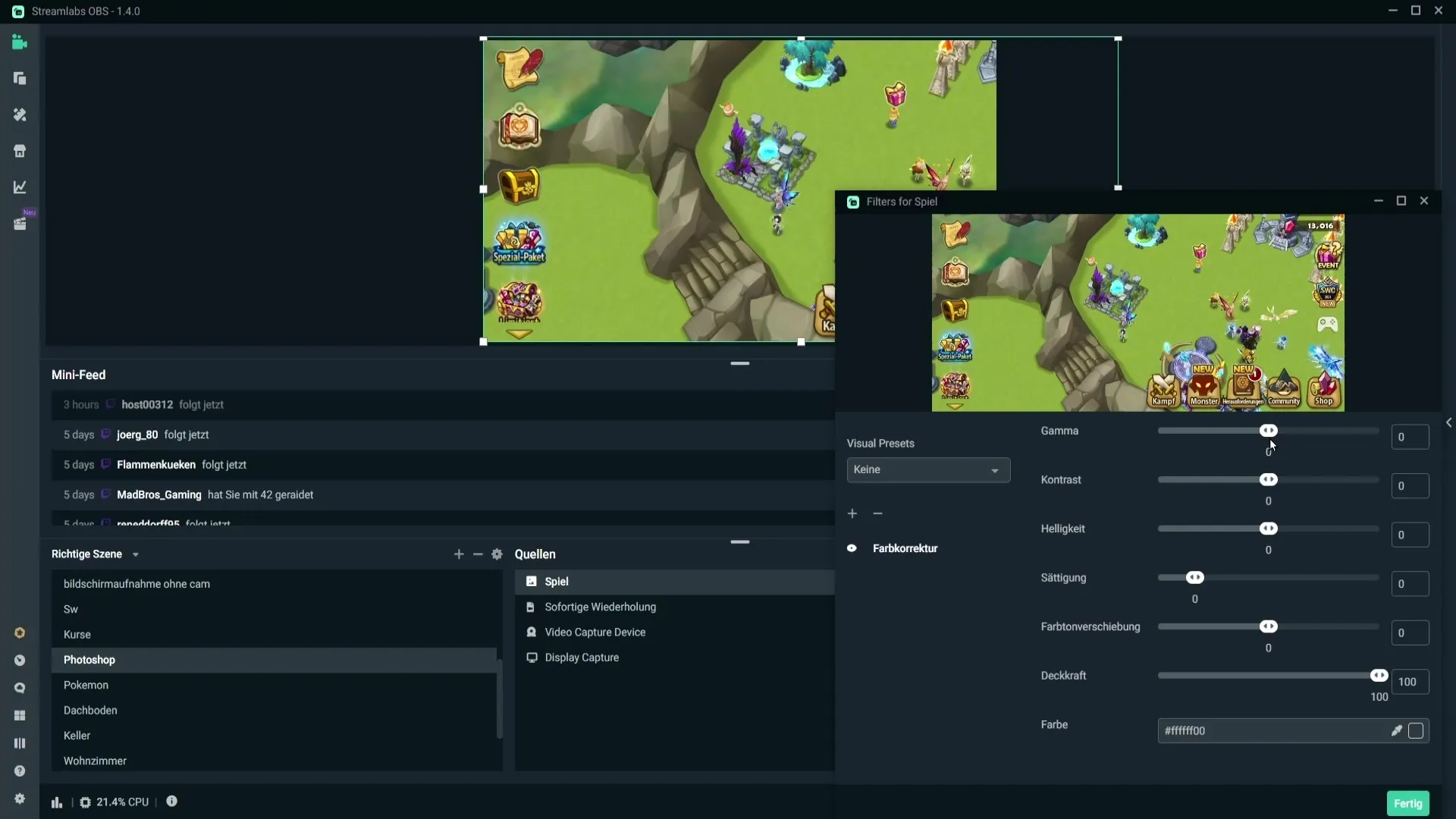This screenshot has height=819, width=1456.
Task: Select the Display Capture source
Action: (675, 657)
